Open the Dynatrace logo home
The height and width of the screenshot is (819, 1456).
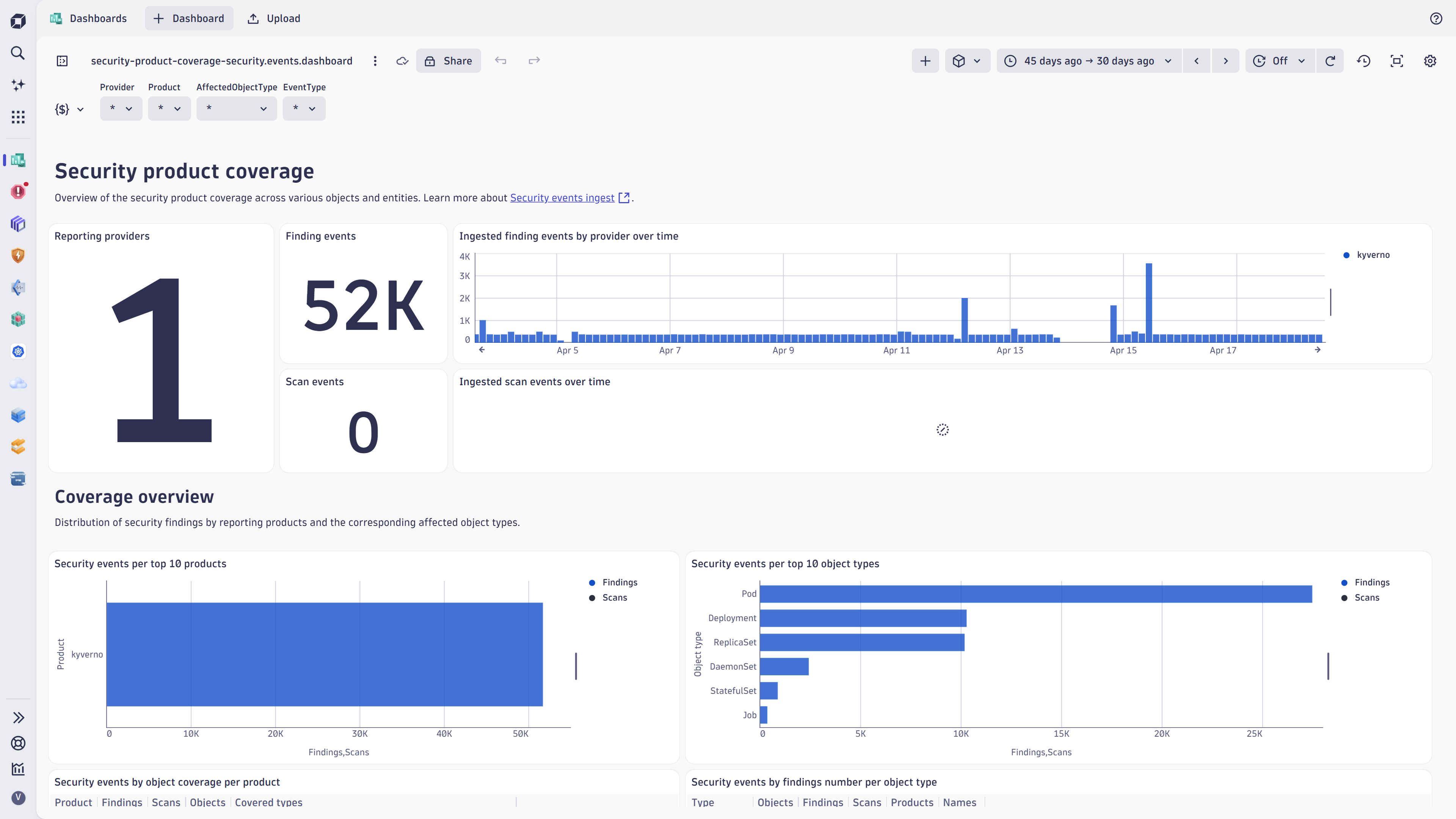click(18, 21)
